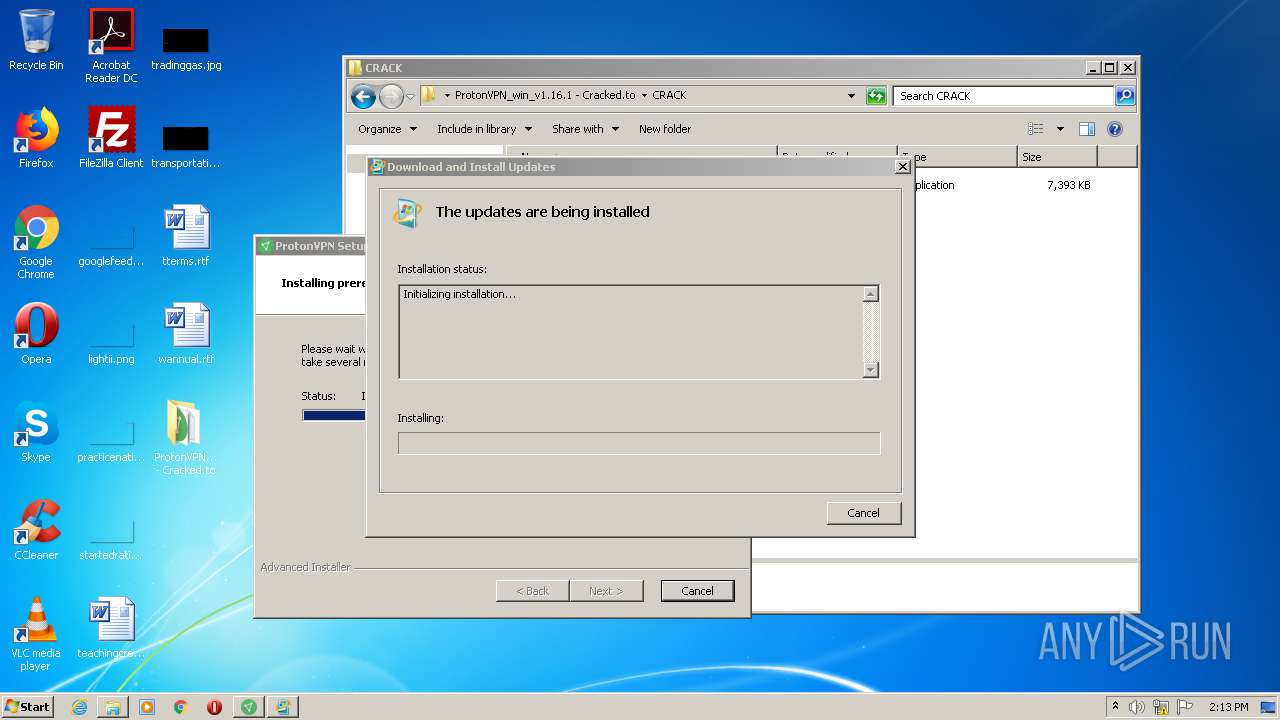Cancel the Download and Install Updates dialog
Viewport: 1280px width, 720px height.
[864, 513]
